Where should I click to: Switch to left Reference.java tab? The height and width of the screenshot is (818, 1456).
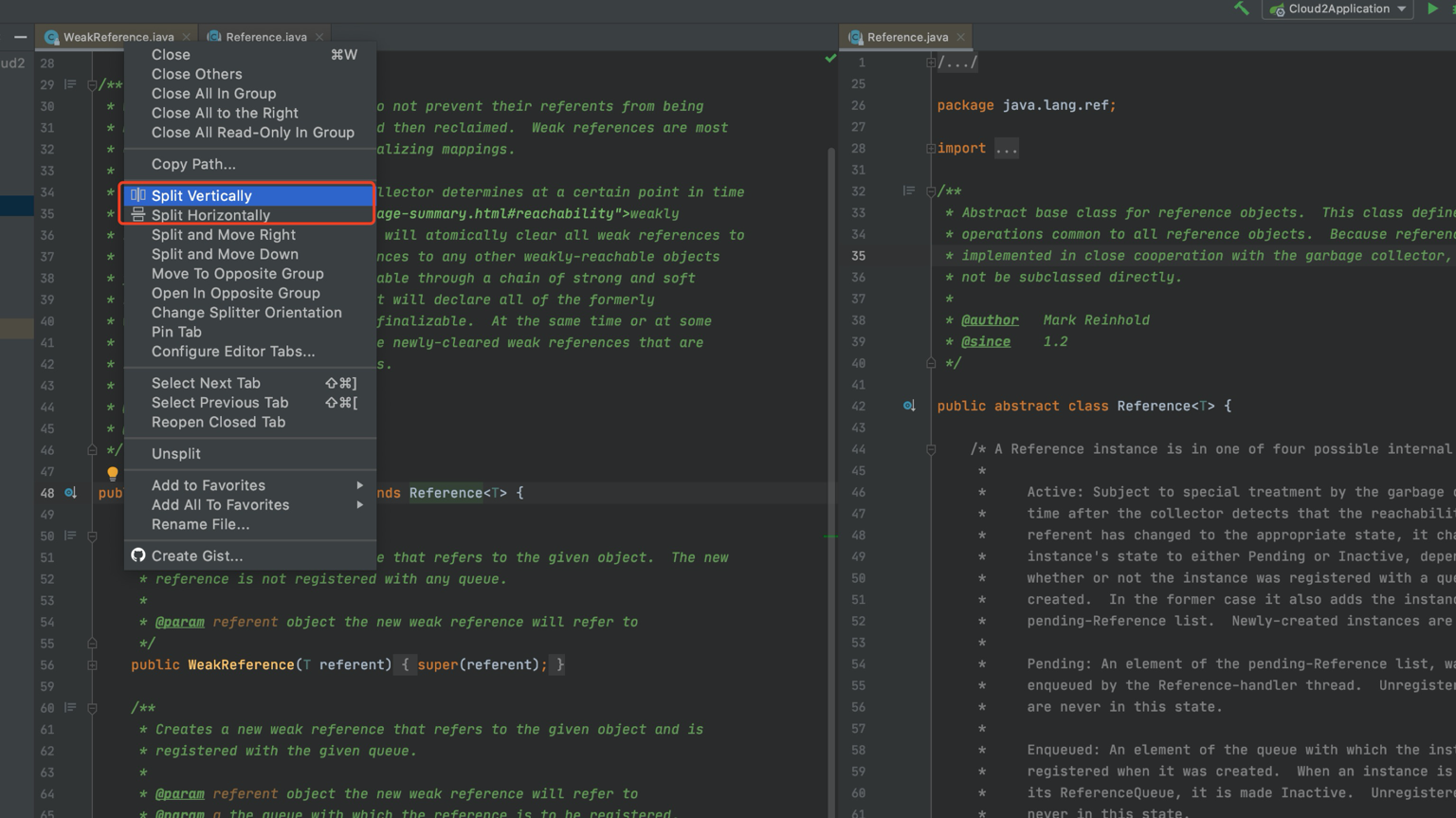[x=265, y=37]
